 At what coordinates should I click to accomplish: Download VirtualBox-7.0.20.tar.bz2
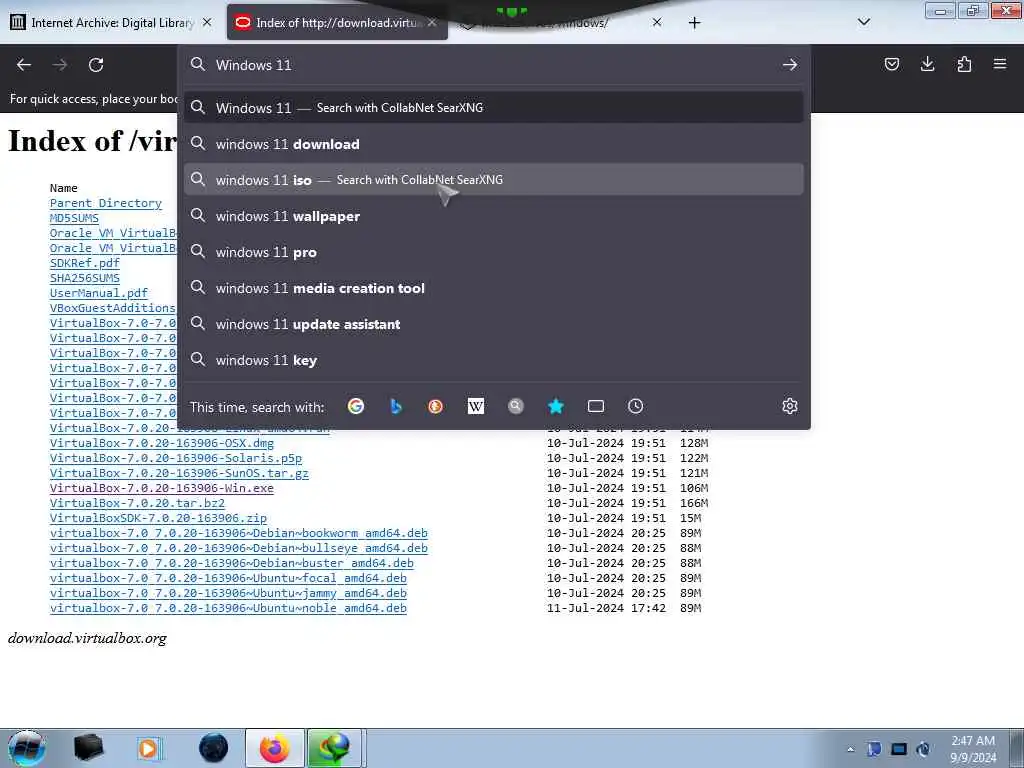click(x=137, y=504)
